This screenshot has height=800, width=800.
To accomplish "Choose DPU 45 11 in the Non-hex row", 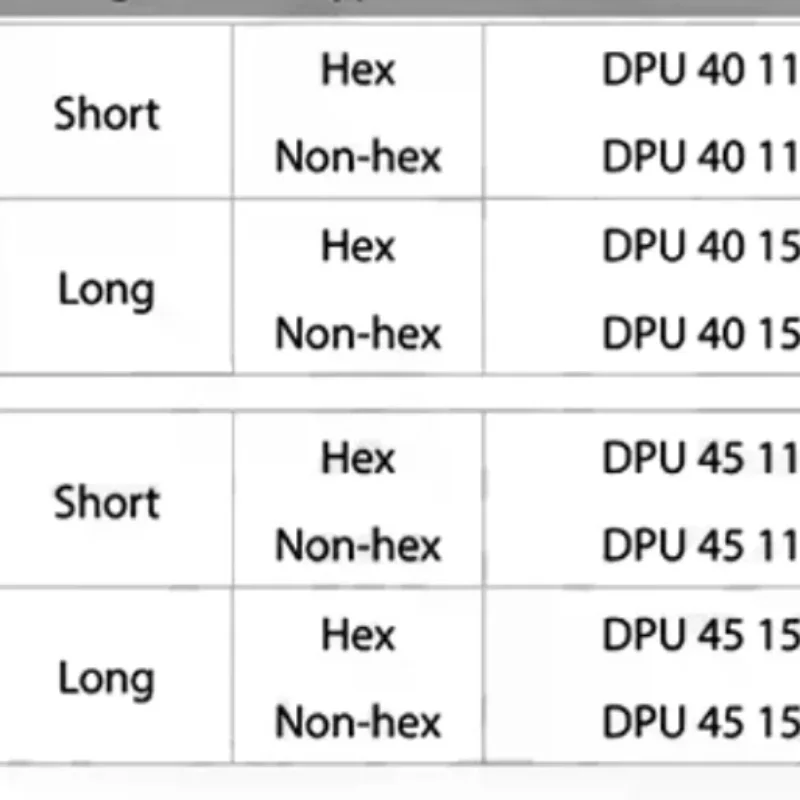I will click(x=700, y=545).
